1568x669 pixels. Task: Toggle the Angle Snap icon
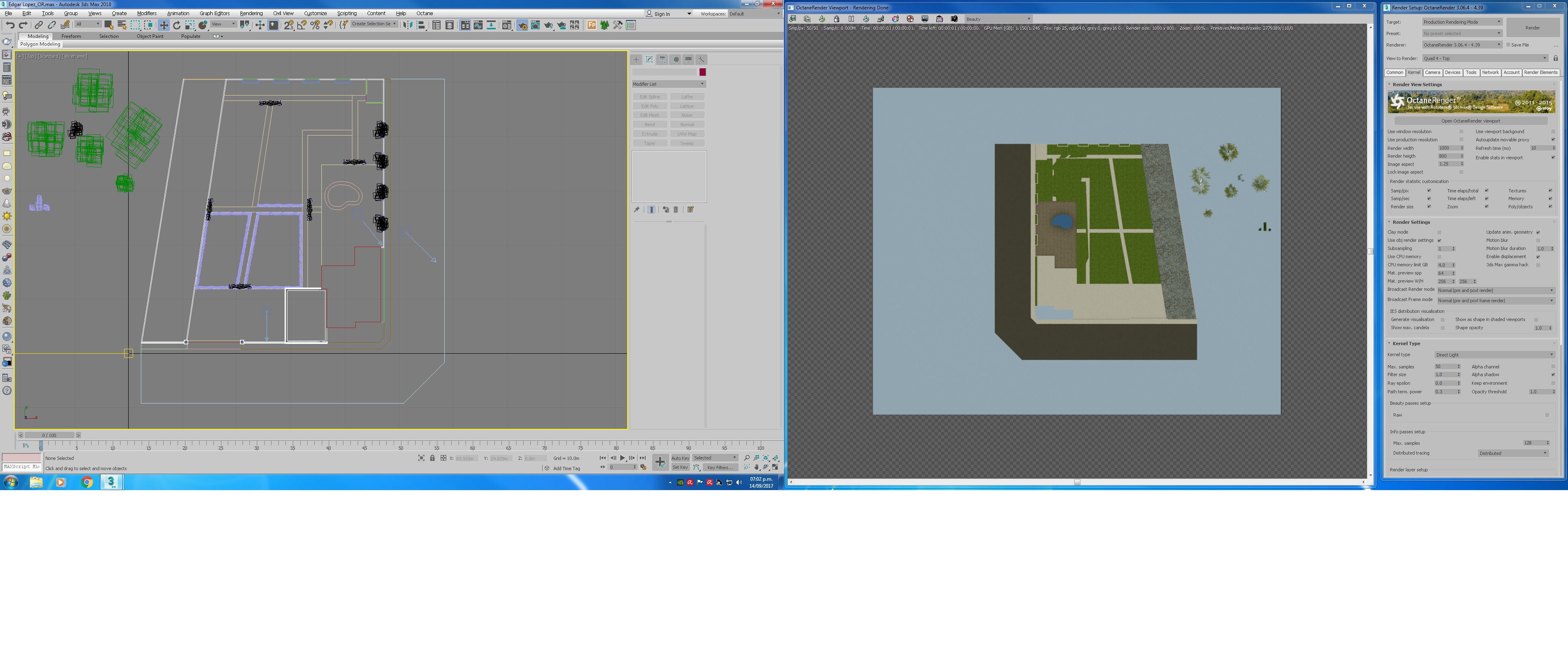pos(302,25)
